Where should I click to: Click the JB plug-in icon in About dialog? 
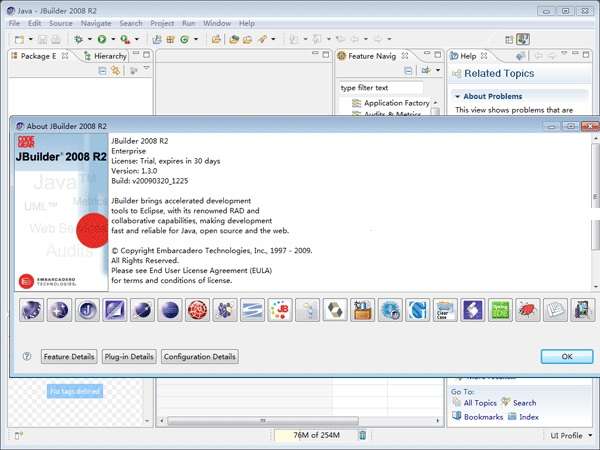tap(280, 310)
